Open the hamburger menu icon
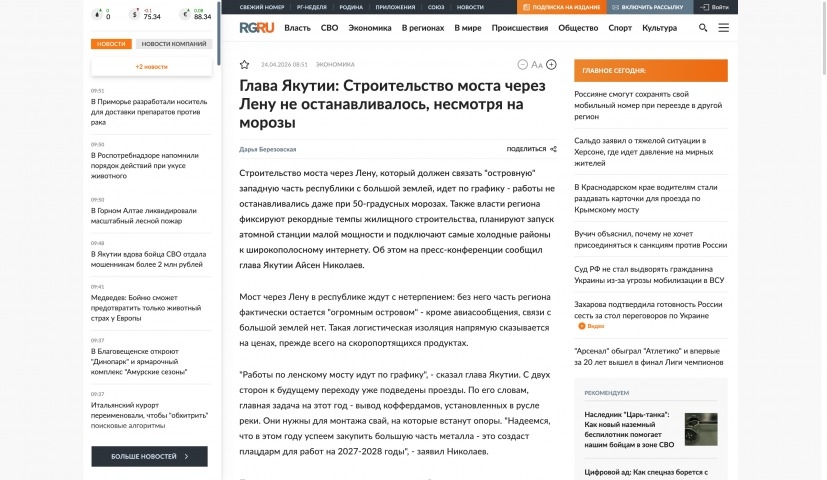This screenshot has height=480, width=827. [724, 28]
